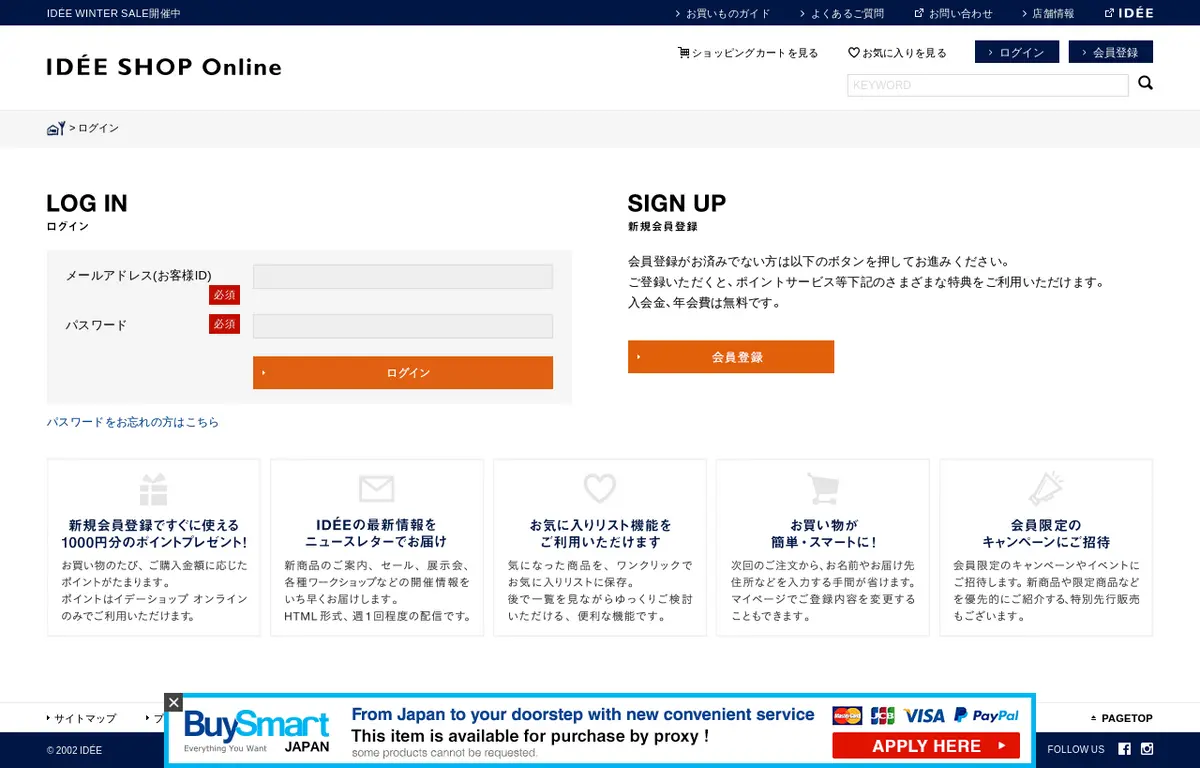Click the navy ログイン header button

1016,52
